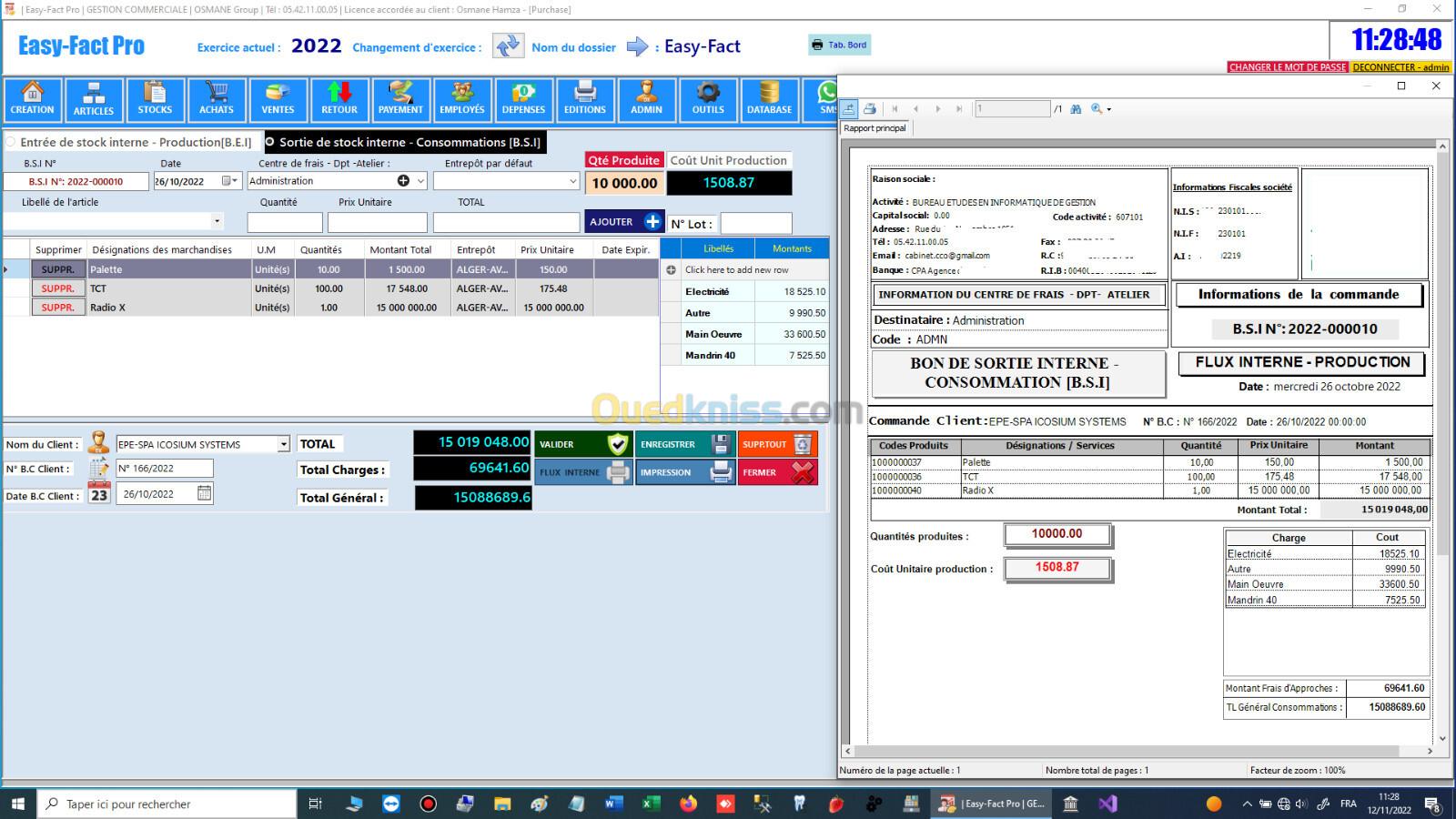This screenshot has height=819, width=1456.
Task: Click the N° Lot input field
Action: 755,224
